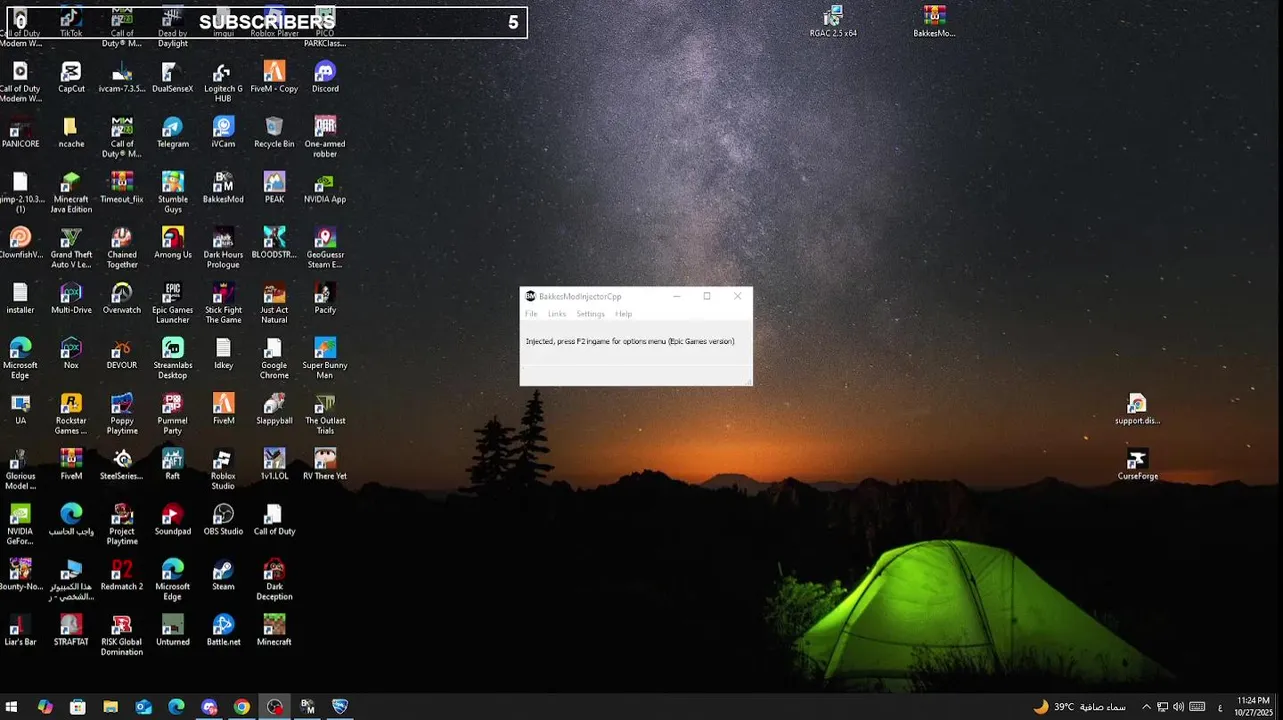Switch to Rocket League on the taskbar
The image size is (1283, 720).
point(340,707)
